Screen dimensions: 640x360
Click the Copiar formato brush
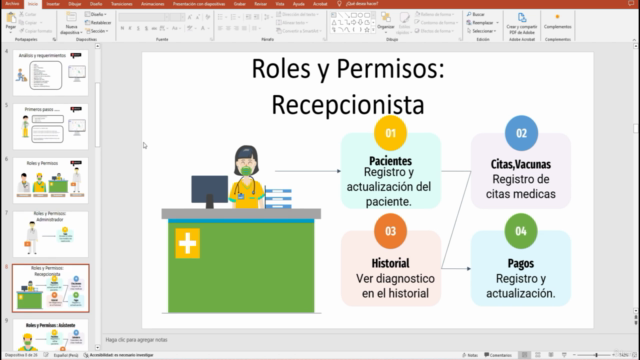(x=36, y=31)
